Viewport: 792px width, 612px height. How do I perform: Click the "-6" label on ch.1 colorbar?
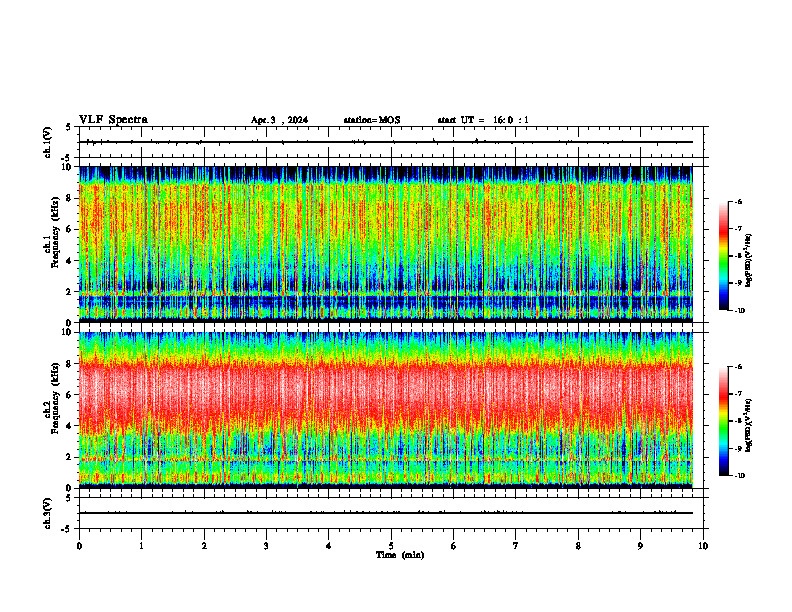pyautogui.click(x=738, y=202)
